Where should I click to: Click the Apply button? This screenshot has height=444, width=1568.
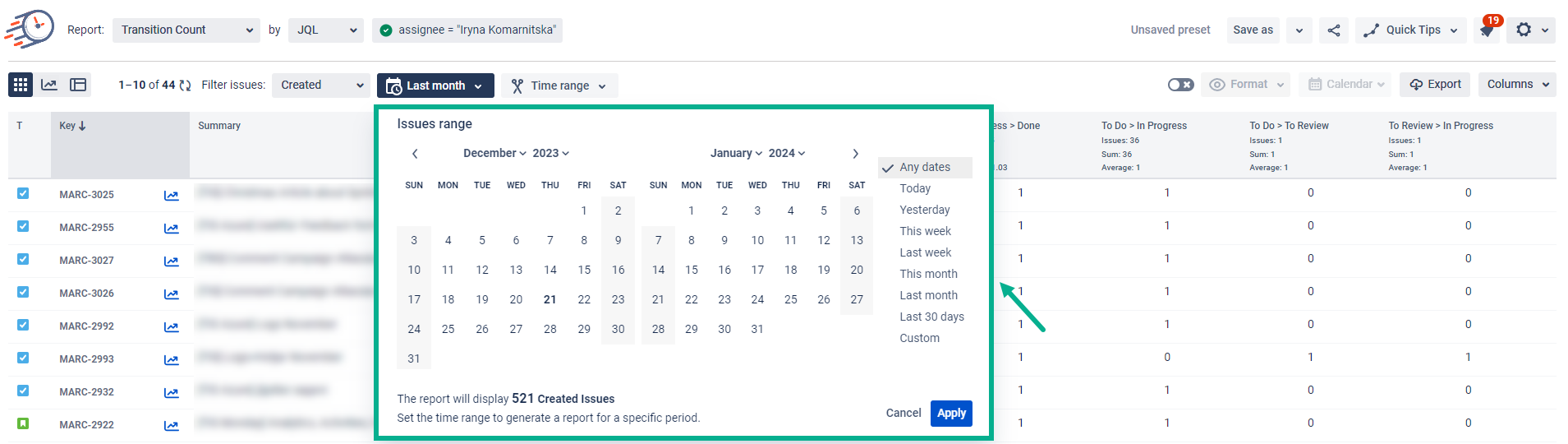(x=951, y=414)
